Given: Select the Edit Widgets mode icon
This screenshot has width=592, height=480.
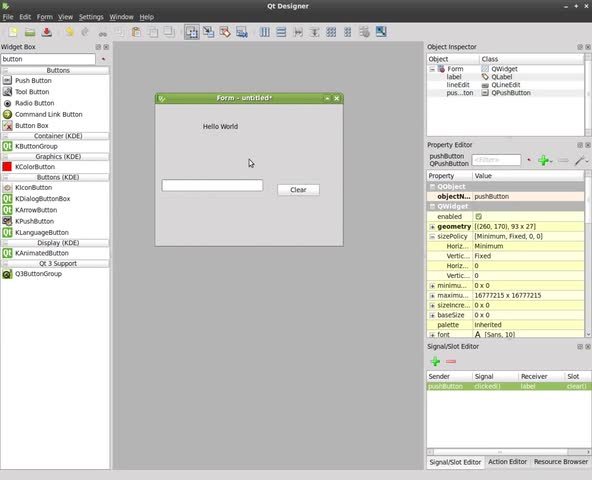Looking at the screenshot, I should coord(192,32).
